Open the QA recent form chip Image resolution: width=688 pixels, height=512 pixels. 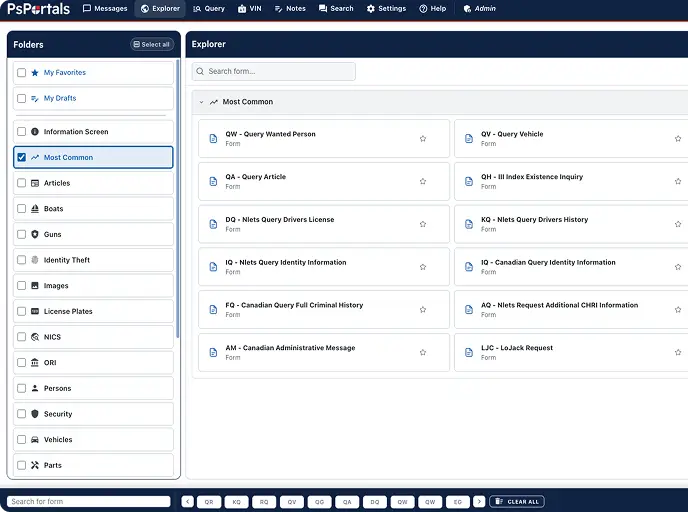[347, 502]
